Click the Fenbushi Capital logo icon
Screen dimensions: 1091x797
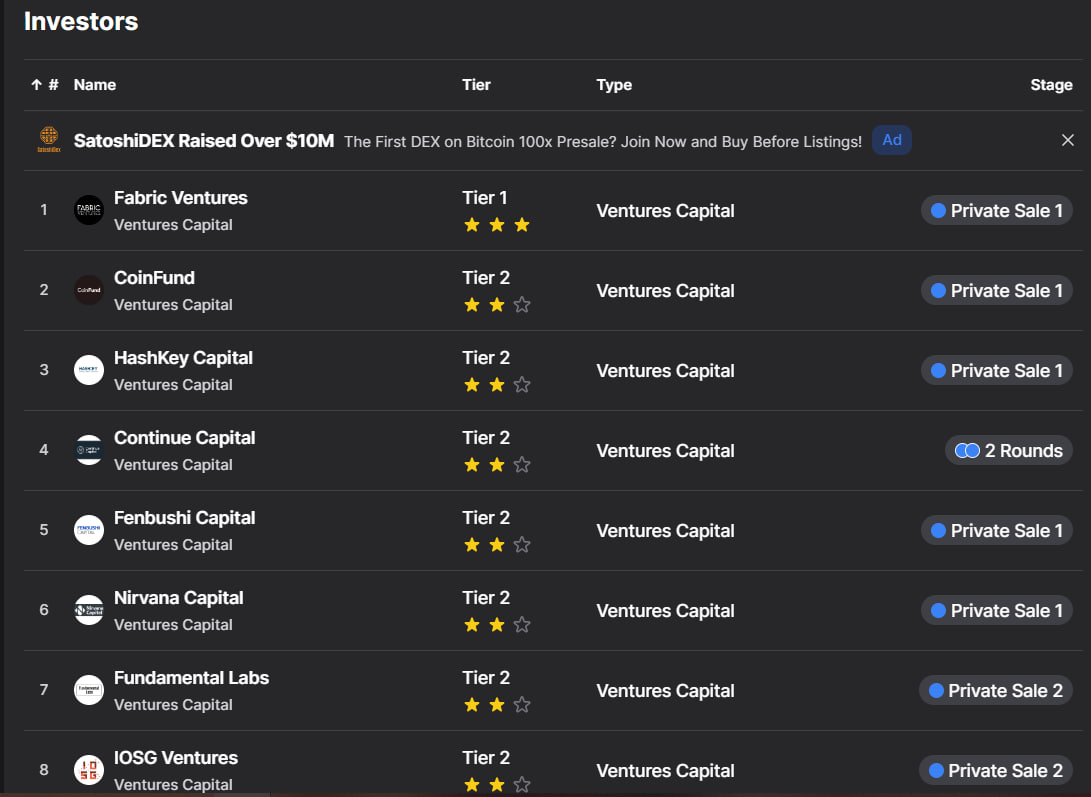[89, 530]
